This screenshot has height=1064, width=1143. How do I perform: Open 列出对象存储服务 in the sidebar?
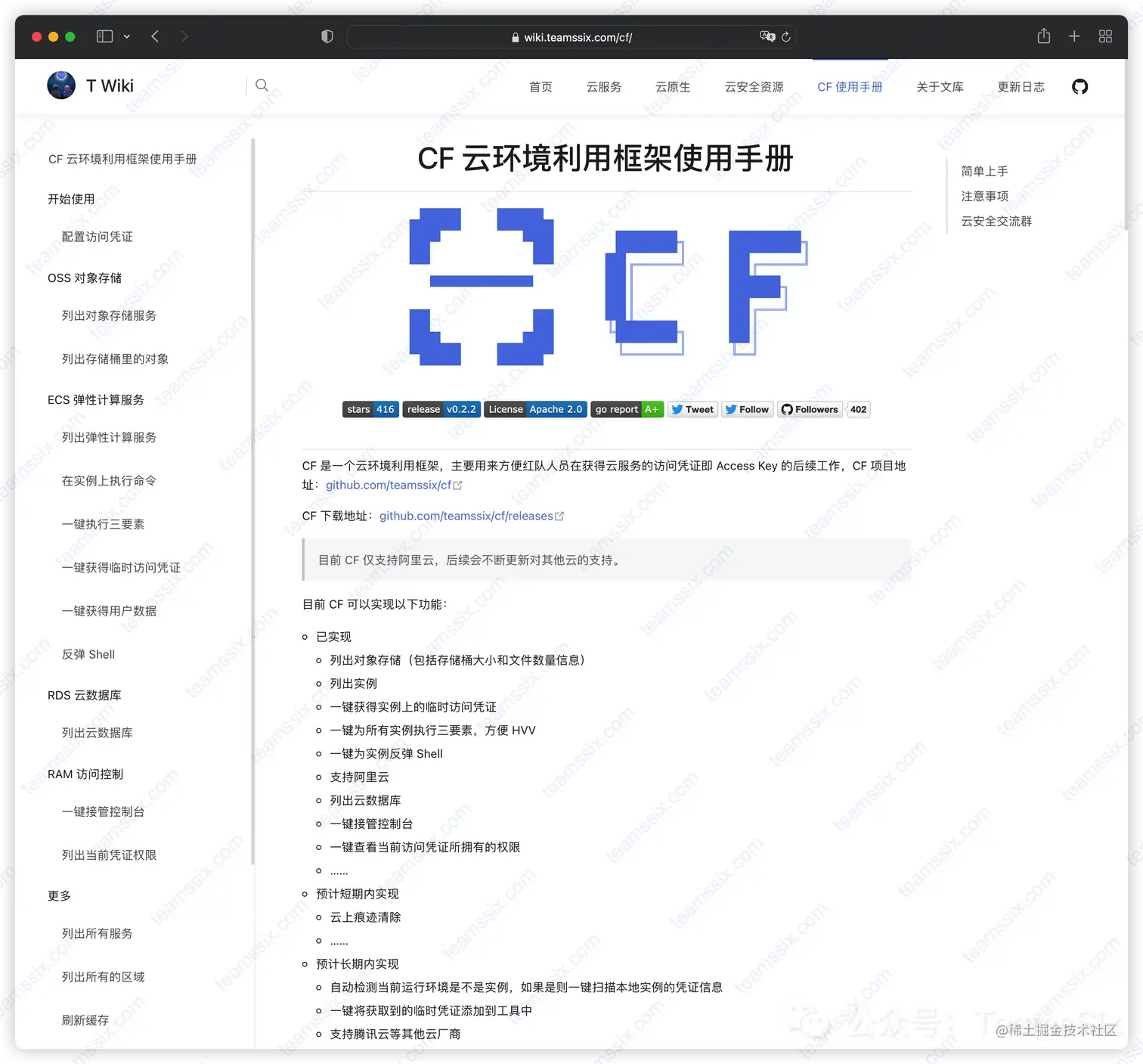click(109, 315)
